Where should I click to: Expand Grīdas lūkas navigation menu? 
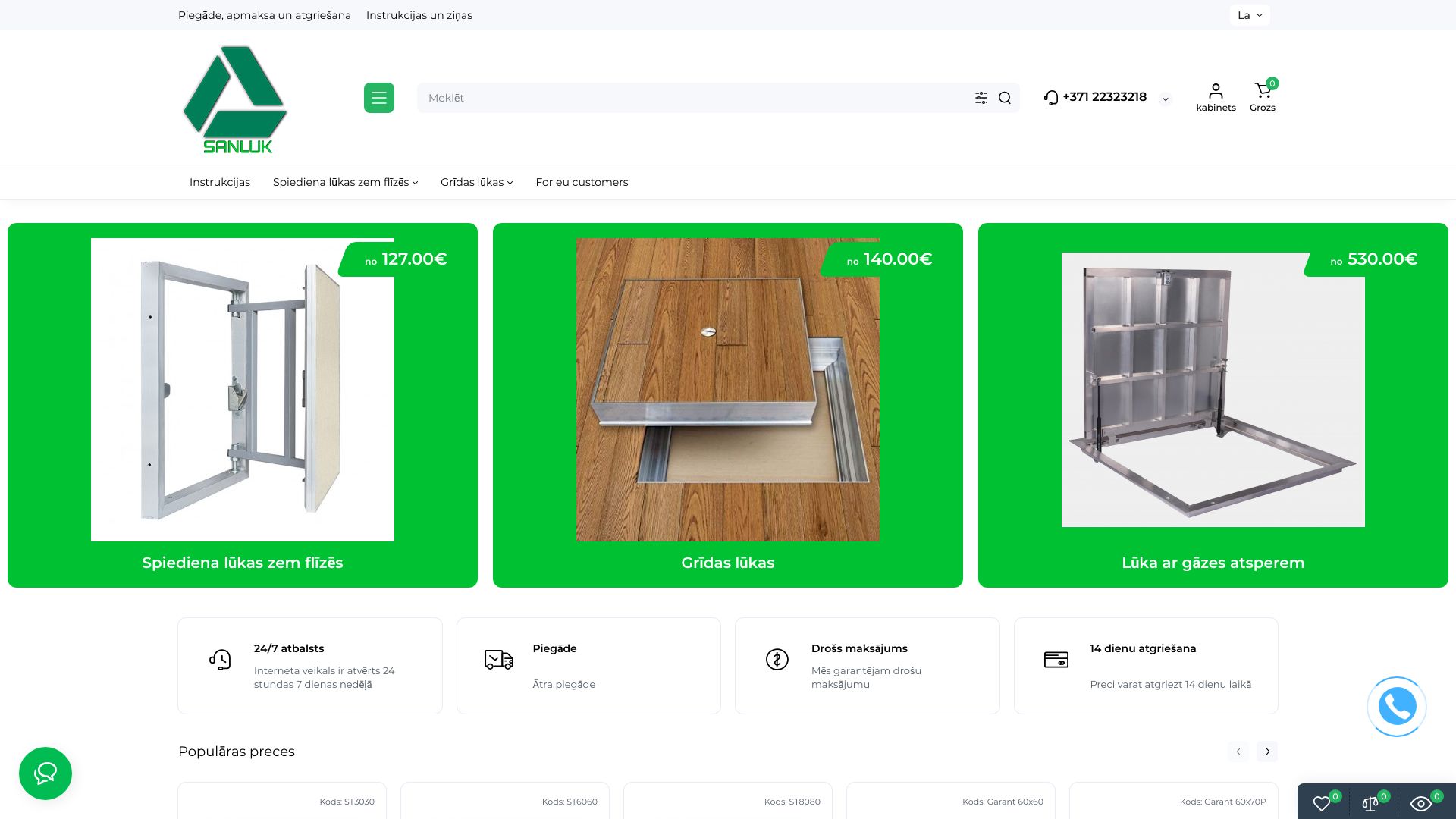[476, 182]
